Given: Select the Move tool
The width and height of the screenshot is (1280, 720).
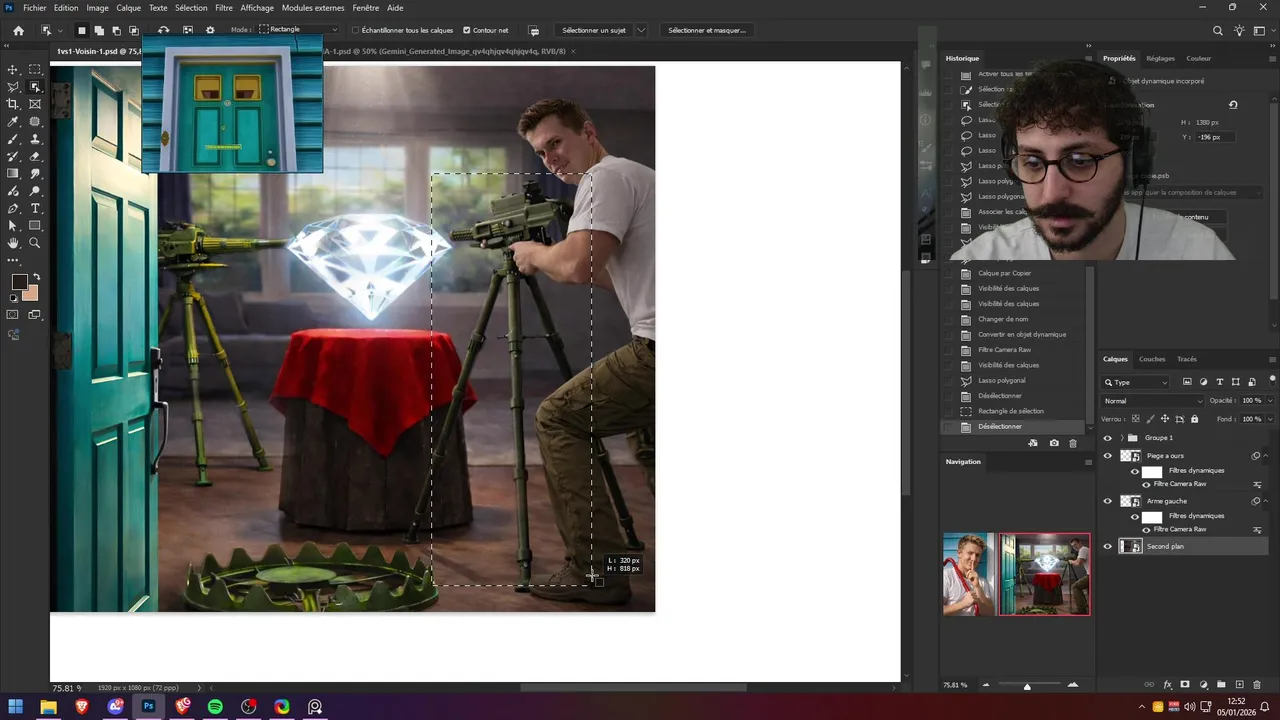Looking at the screenshot, I should click(x=13, y=70).
